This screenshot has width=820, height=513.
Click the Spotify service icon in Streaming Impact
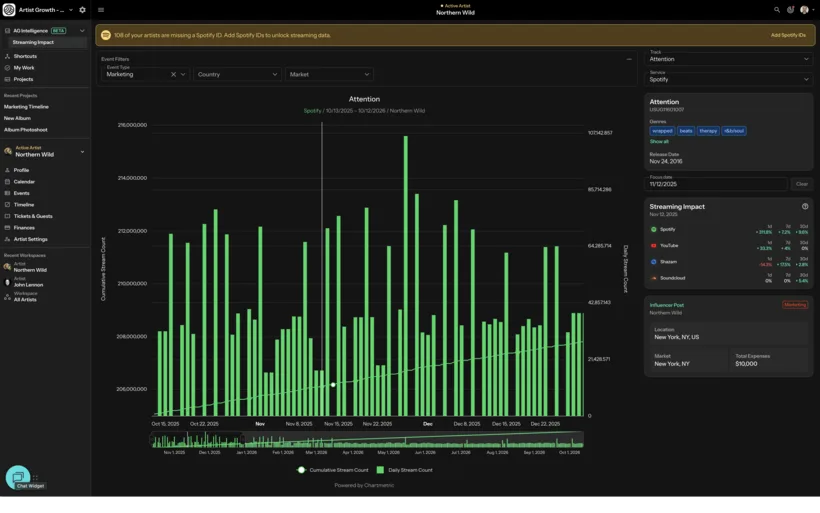point(653,230)
